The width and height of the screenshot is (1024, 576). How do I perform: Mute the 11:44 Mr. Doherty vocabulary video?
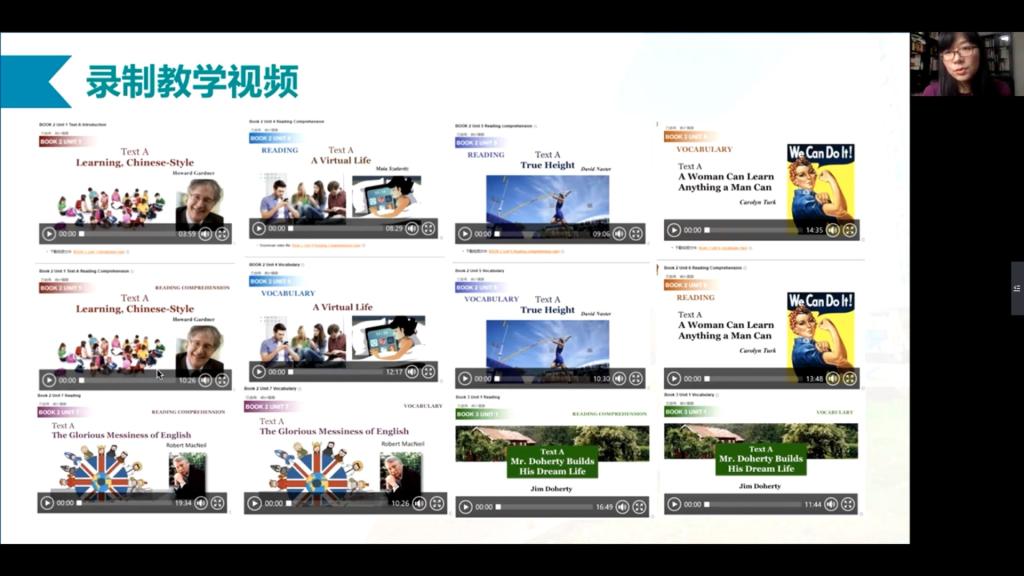click(831, 504)
